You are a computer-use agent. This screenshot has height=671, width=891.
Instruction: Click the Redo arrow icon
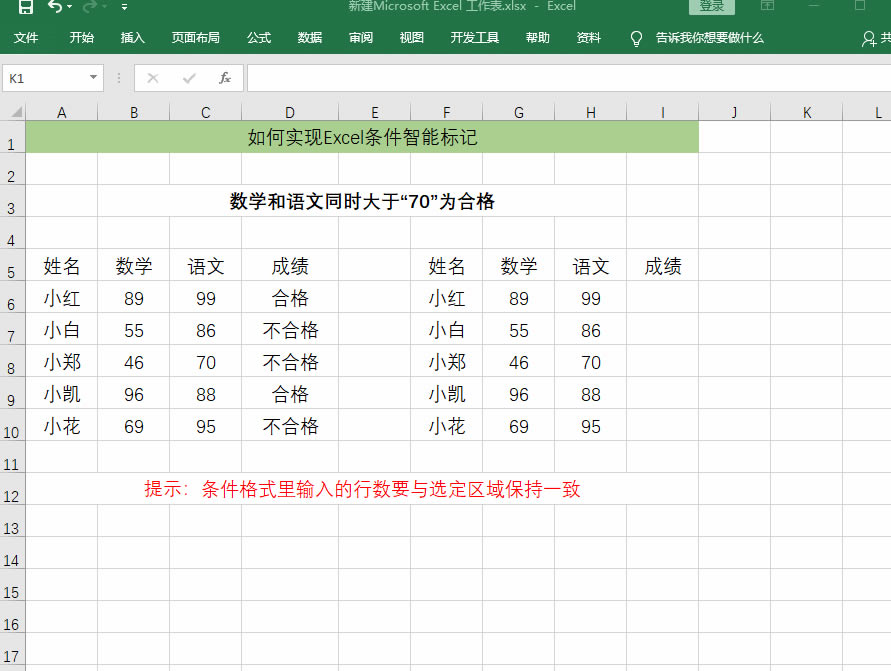pyautogui.click(x=89, y=7)
